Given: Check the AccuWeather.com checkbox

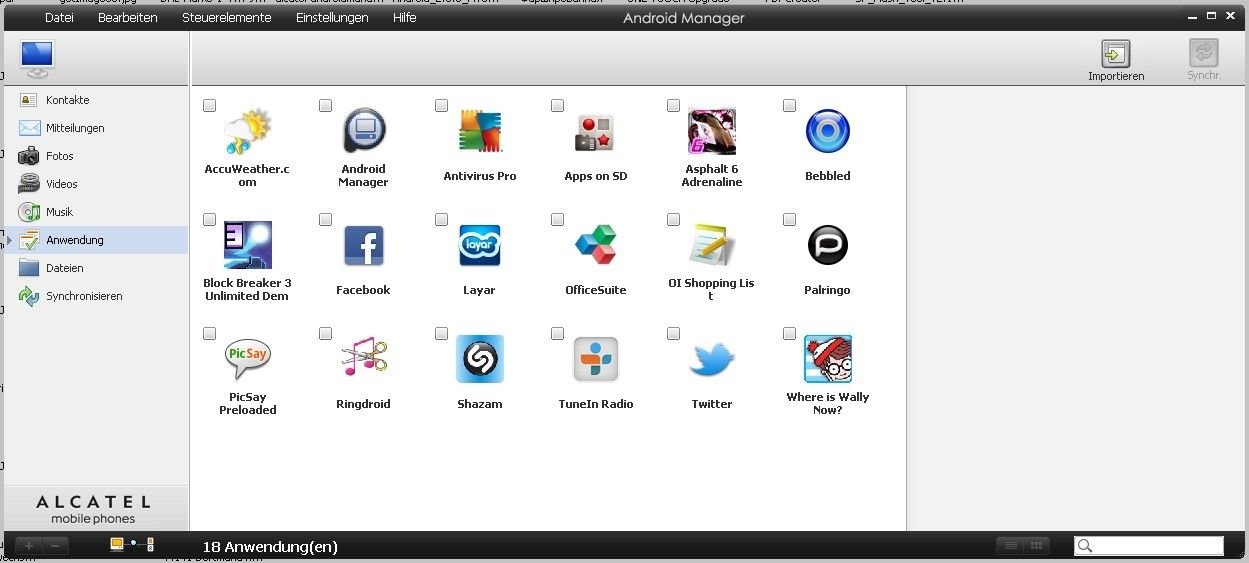Looking at the screenshot, I should coord(209,105).
